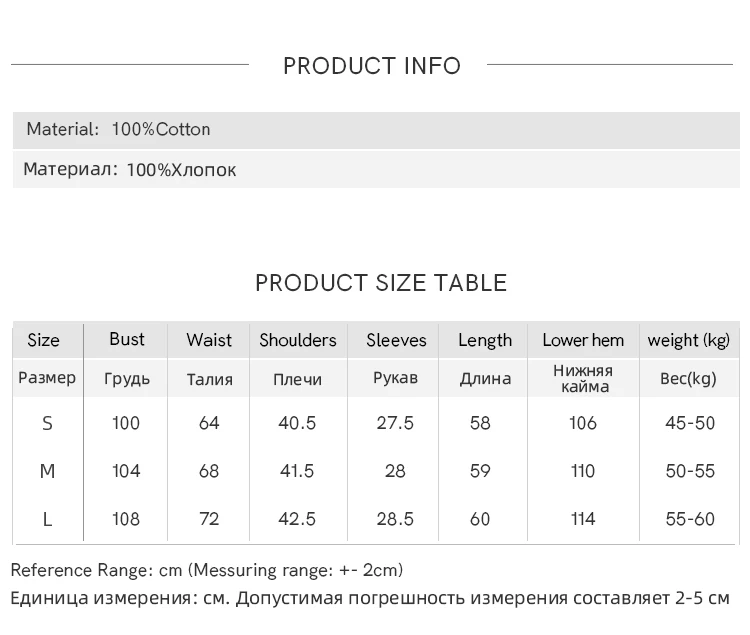Click the Reference Range note text
The width and height of the screenshot is (750, 635).
207,570
